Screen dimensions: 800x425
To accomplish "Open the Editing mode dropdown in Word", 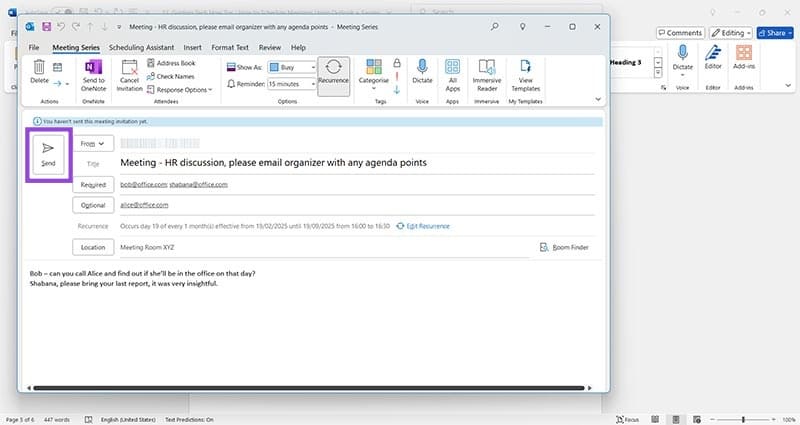I will tap(731, 33).
